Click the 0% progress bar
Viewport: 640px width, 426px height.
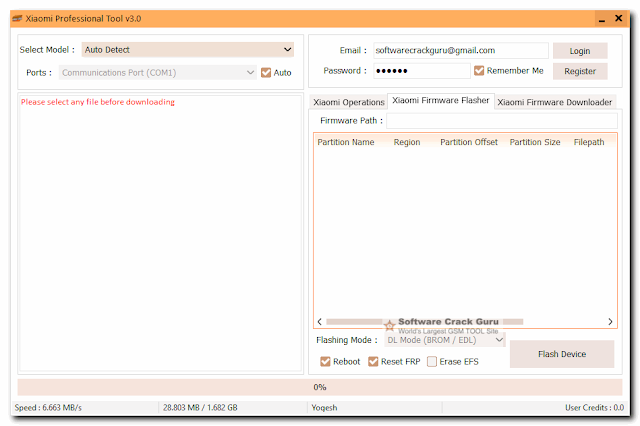320,387
